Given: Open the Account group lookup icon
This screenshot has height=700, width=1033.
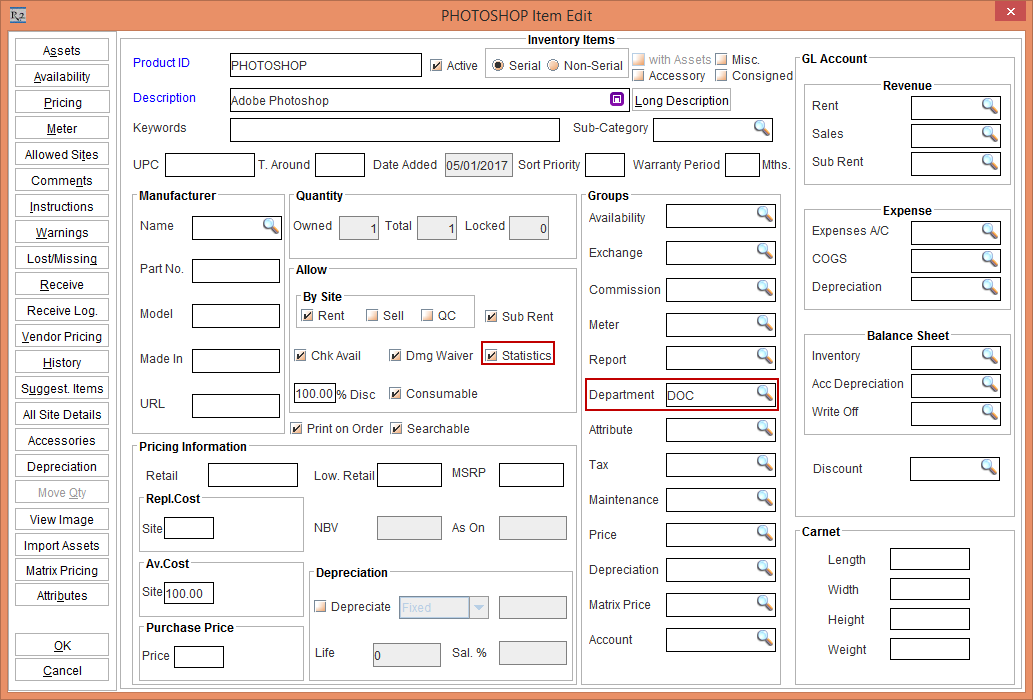Looking at the screenshot, I should pos(764,637).
